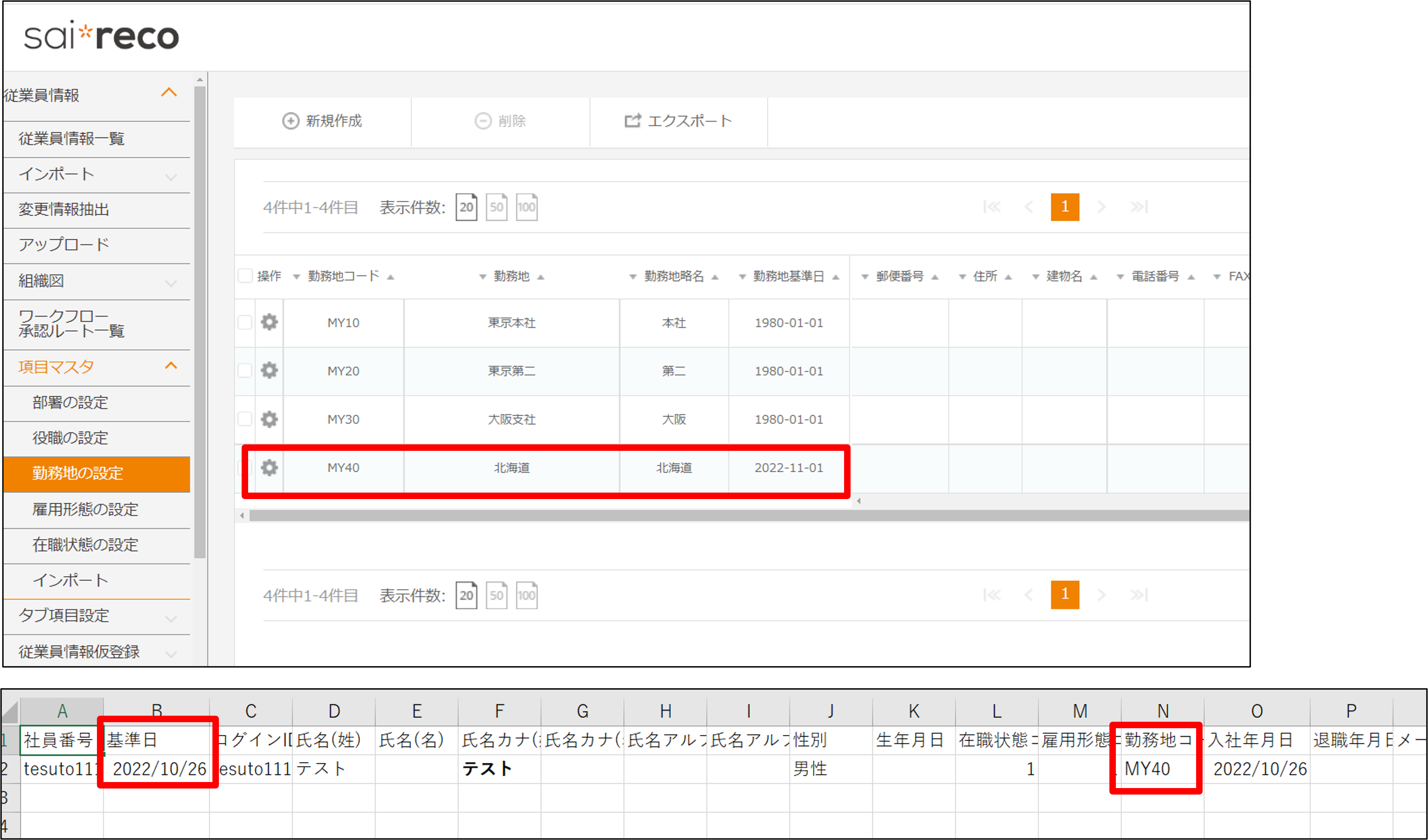Expand the 組織図 sidebar submenu
The height and width of the screenshot is (840, 1428).
click(171, 282)
